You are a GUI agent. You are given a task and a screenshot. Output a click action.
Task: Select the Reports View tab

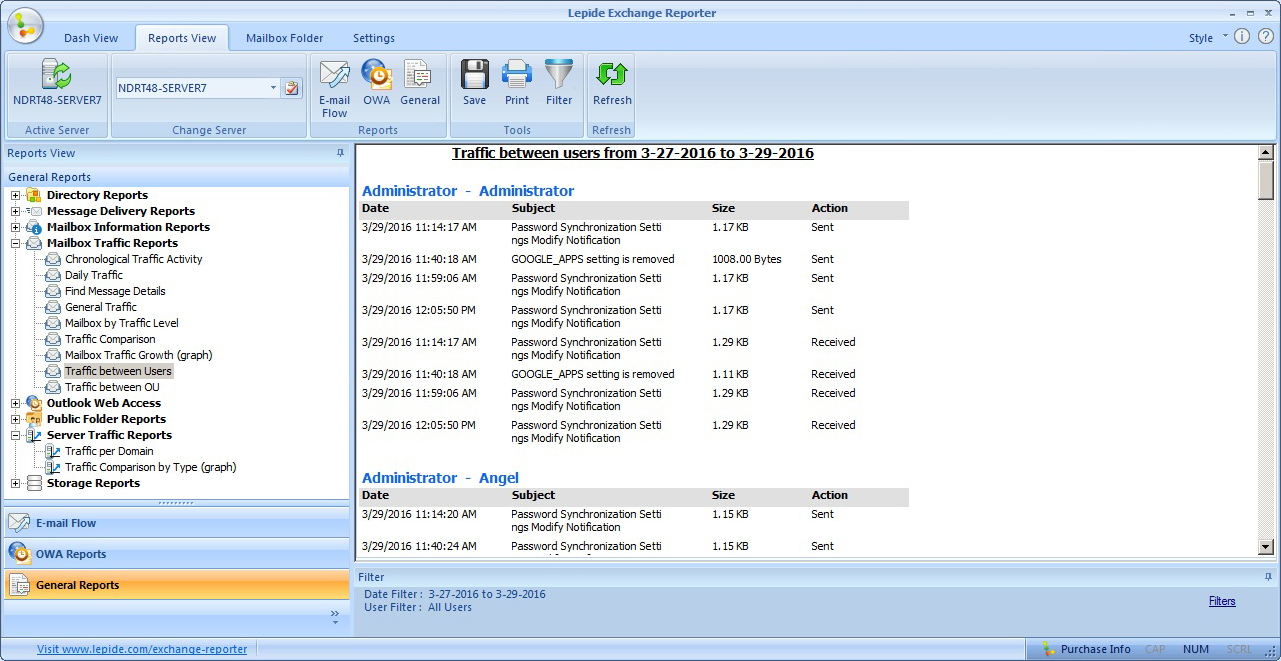182,38
